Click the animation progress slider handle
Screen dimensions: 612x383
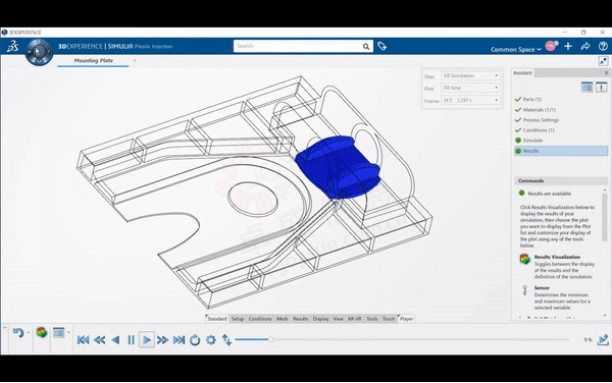click(270, 340)
